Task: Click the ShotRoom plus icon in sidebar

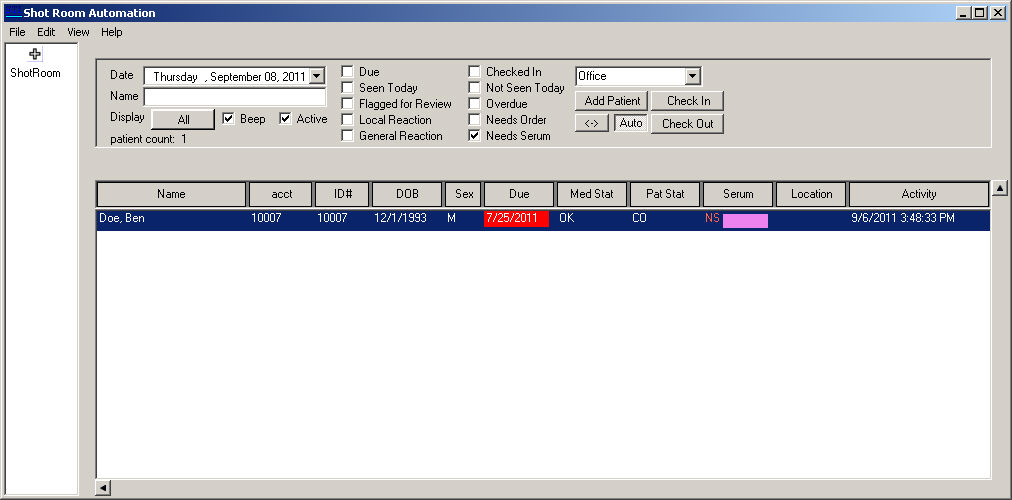Action: tap(35, 55)
